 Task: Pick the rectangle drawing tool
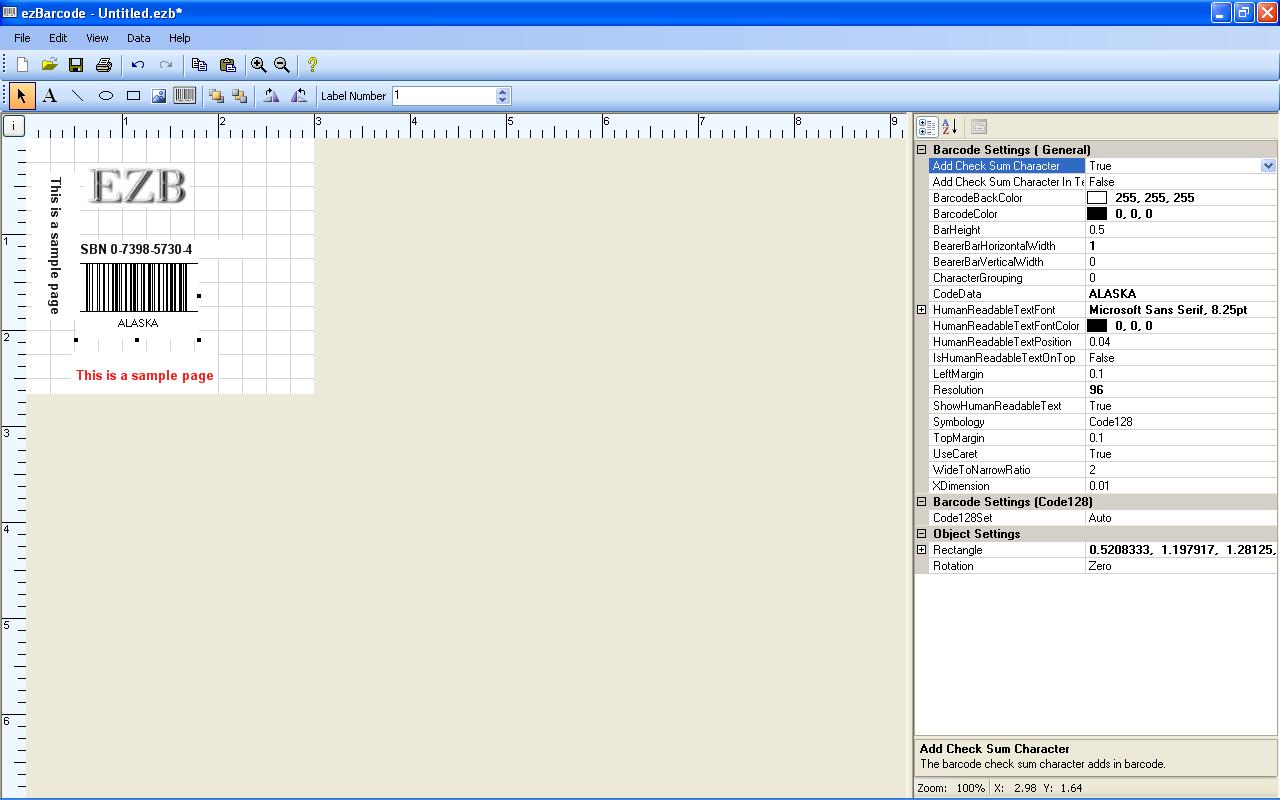point(133,96)
